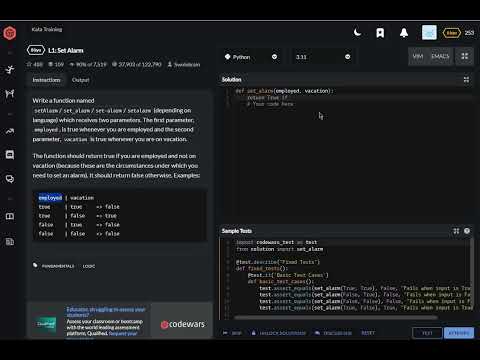Open the Career trending-arrow sidebar icon
Image resolution: width=480 pixels, height=360 pixels.
point(10,131)
